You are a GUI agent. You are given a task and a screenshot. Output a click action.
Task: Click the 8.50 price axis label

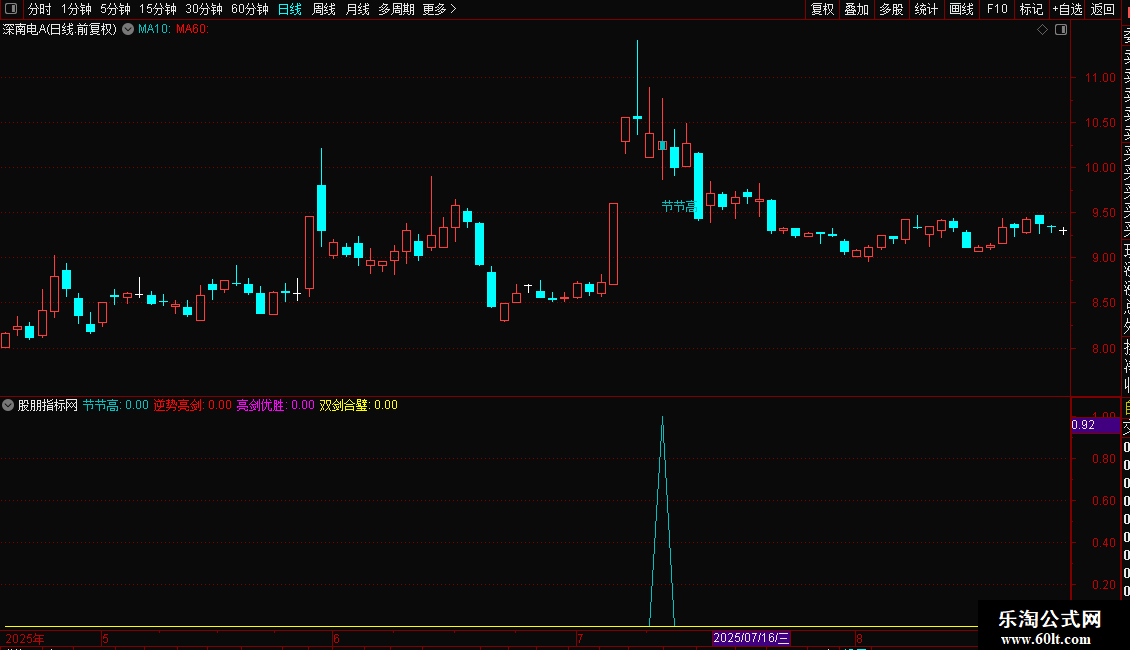pos(1103,303)
